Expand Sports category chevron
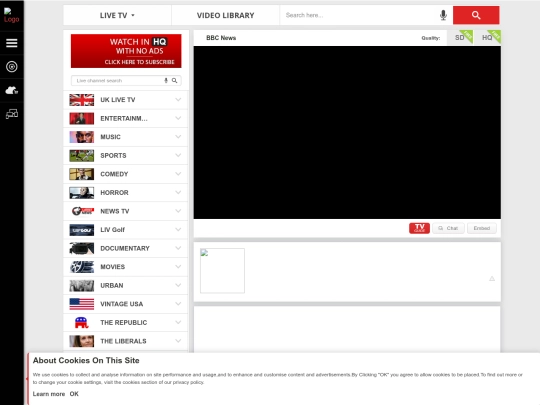The height and width of the screenshot is (405, 540). [178, 155]
